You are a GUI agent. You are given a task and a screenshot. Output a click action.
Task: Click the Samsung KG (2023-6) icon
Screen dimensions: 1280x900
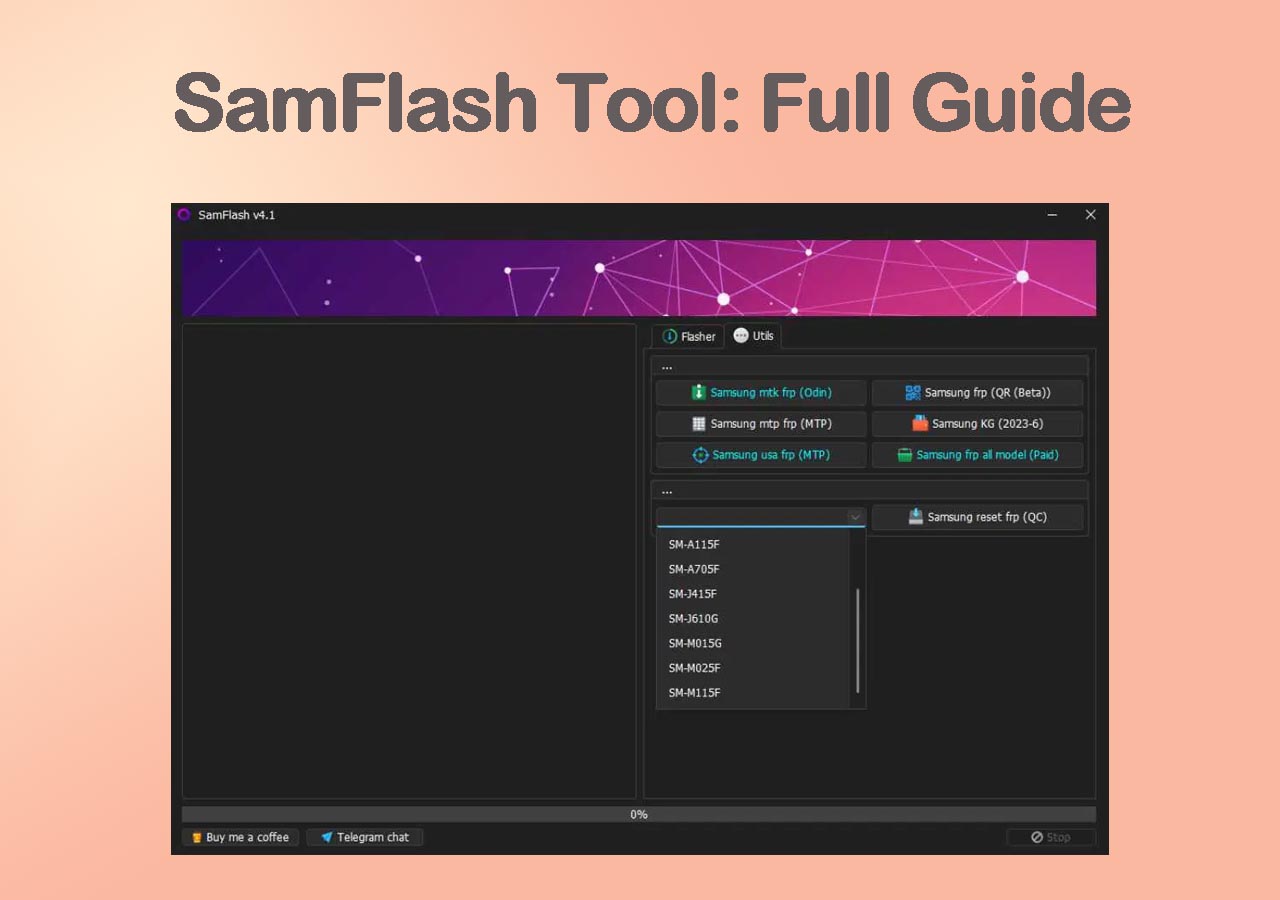point(920,424)
